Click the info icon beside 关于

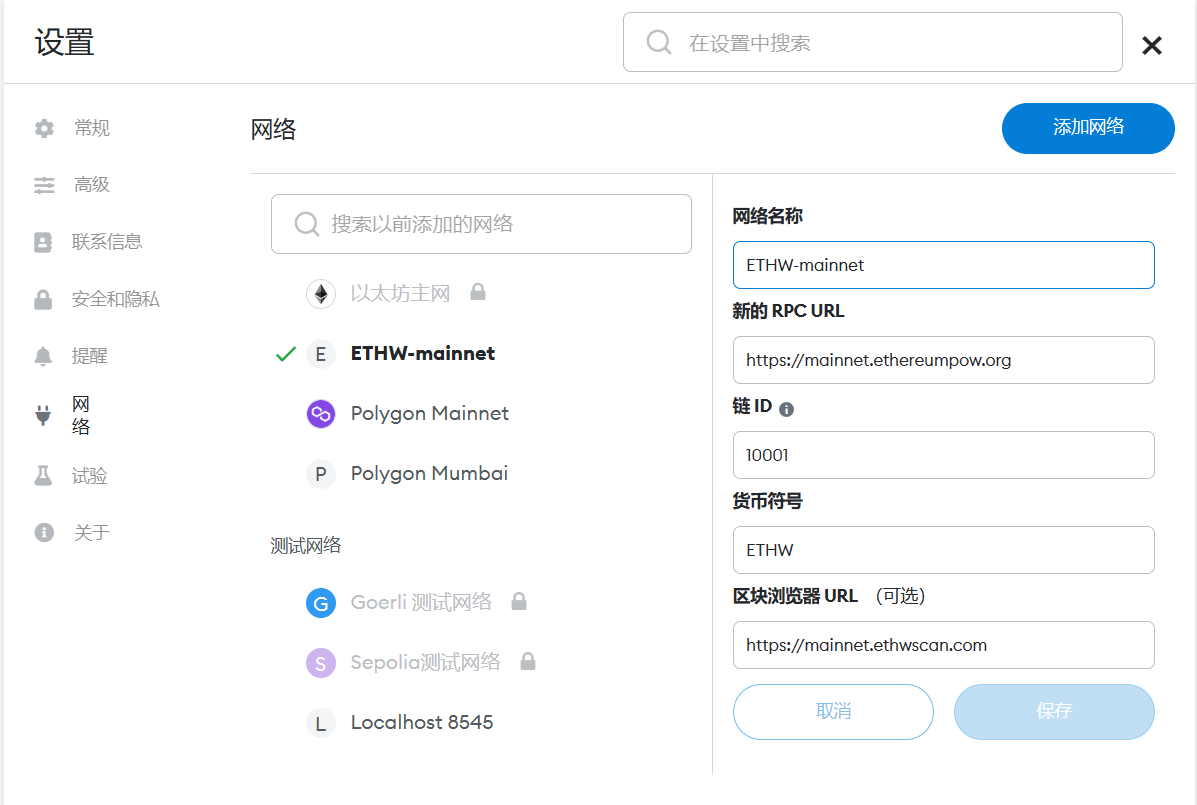click(44, 533)
